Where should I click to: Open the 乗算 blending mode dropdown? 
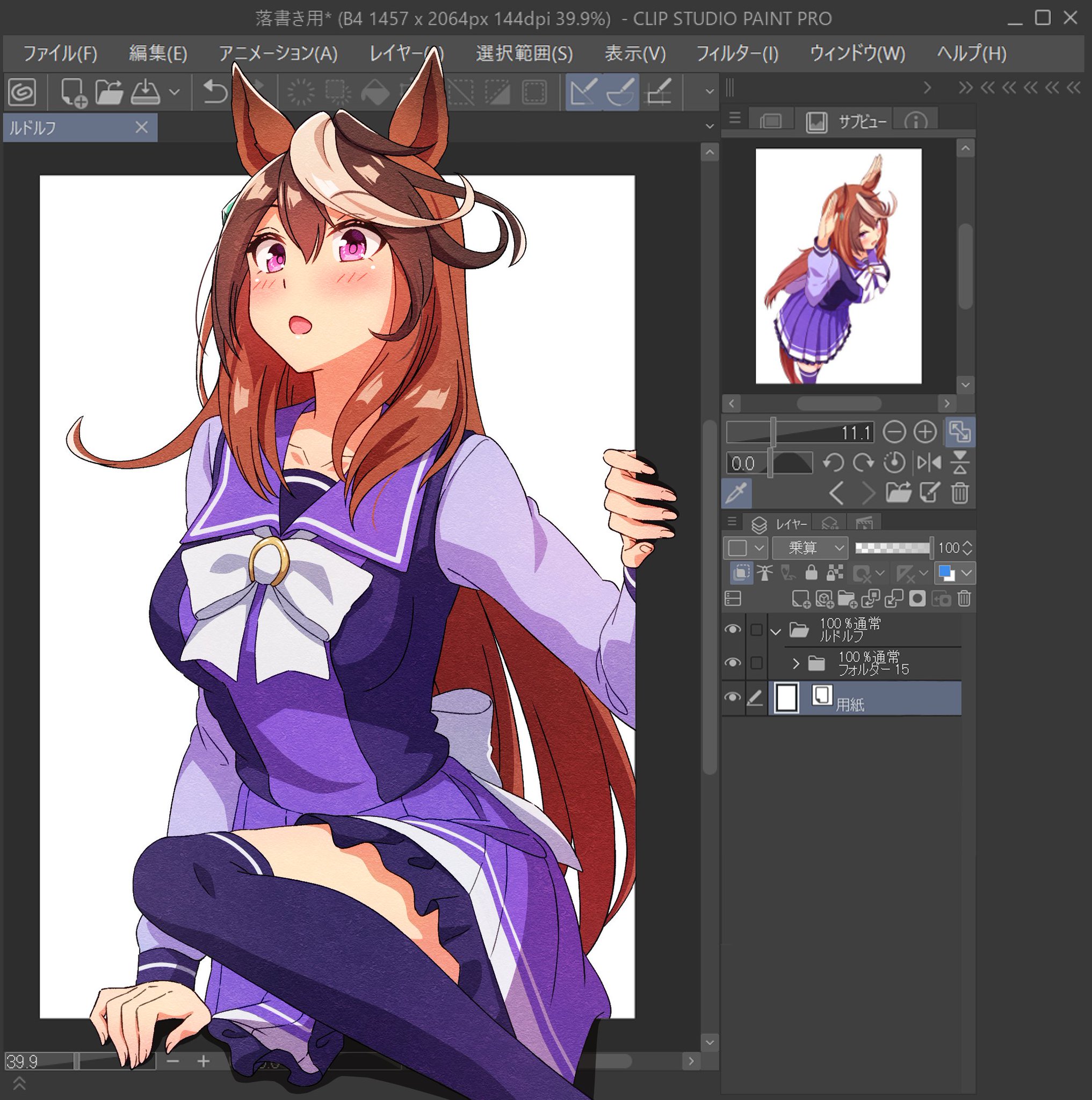click(x=809, y=548)
